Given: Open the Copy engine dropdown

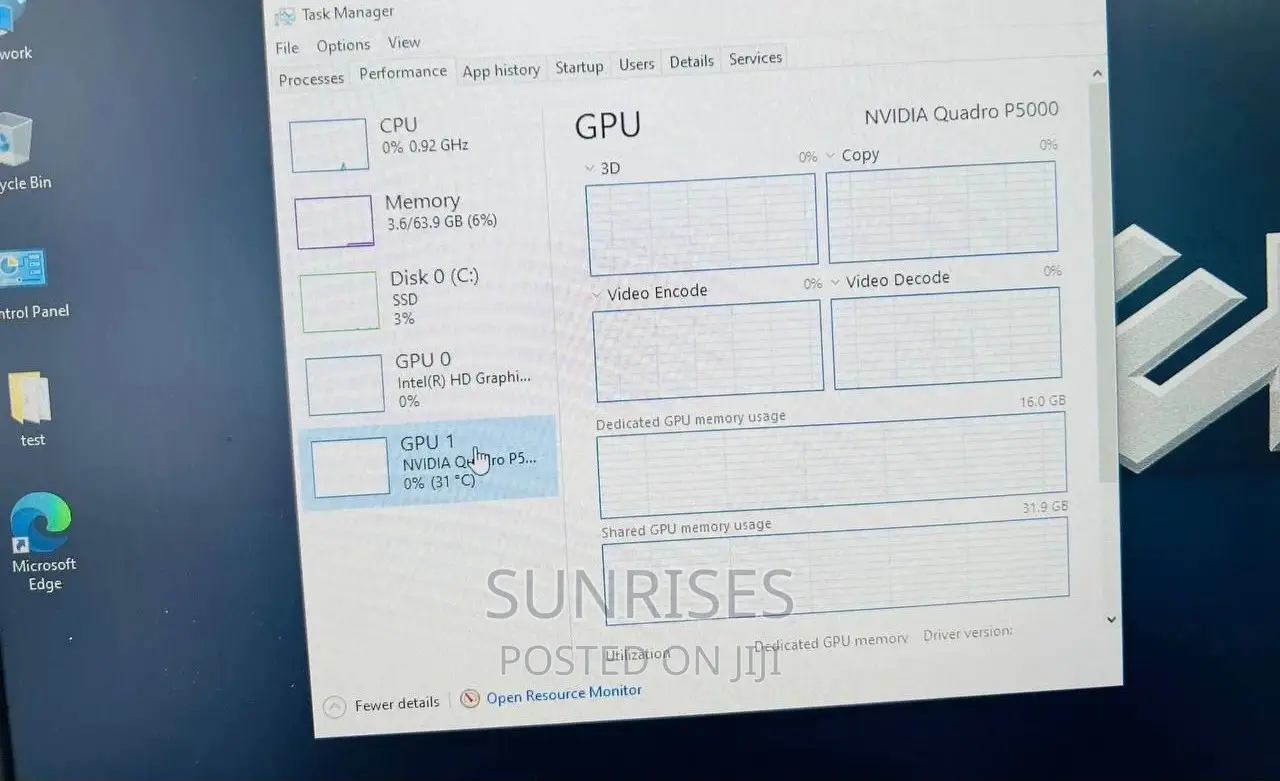Looking at the screenshot, I should pos(830,156).
